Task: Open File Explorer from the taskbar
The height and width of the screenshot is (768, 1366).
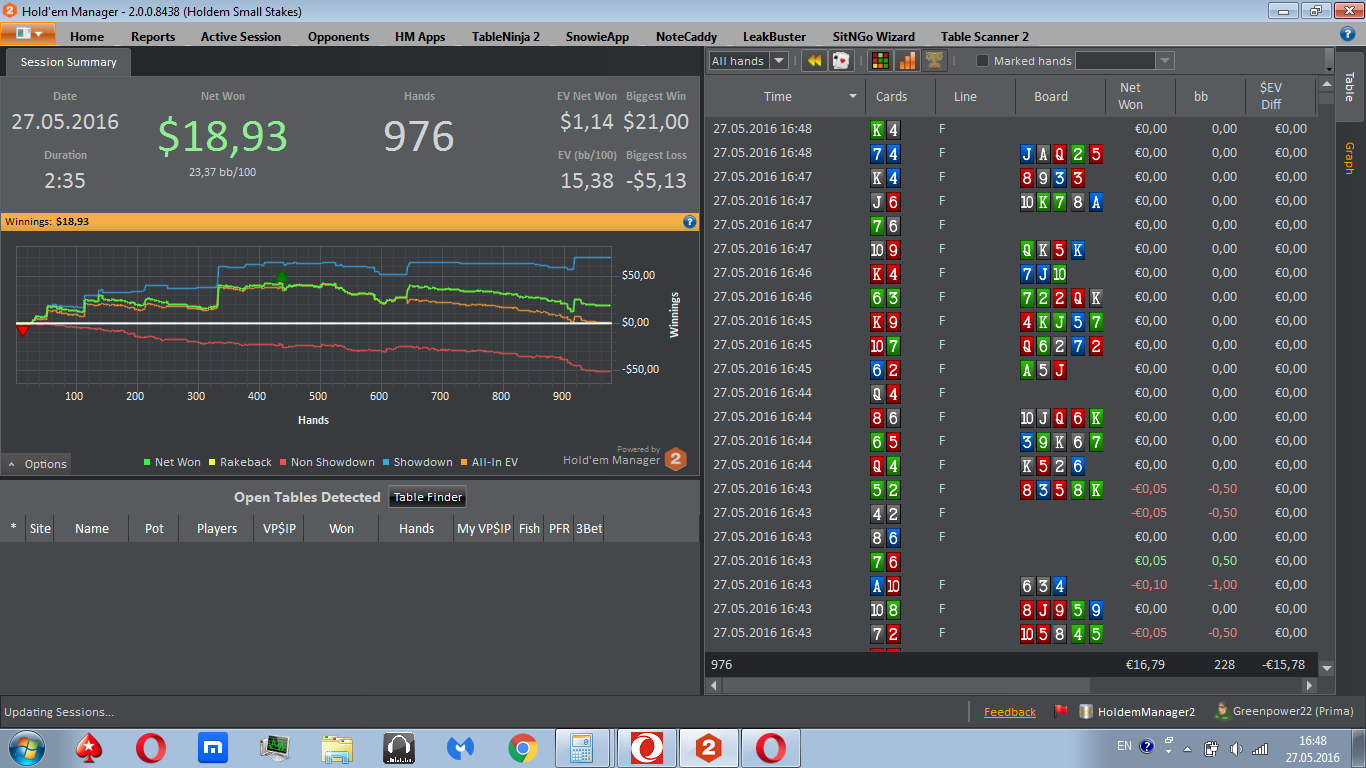Action: click(337, 747)
